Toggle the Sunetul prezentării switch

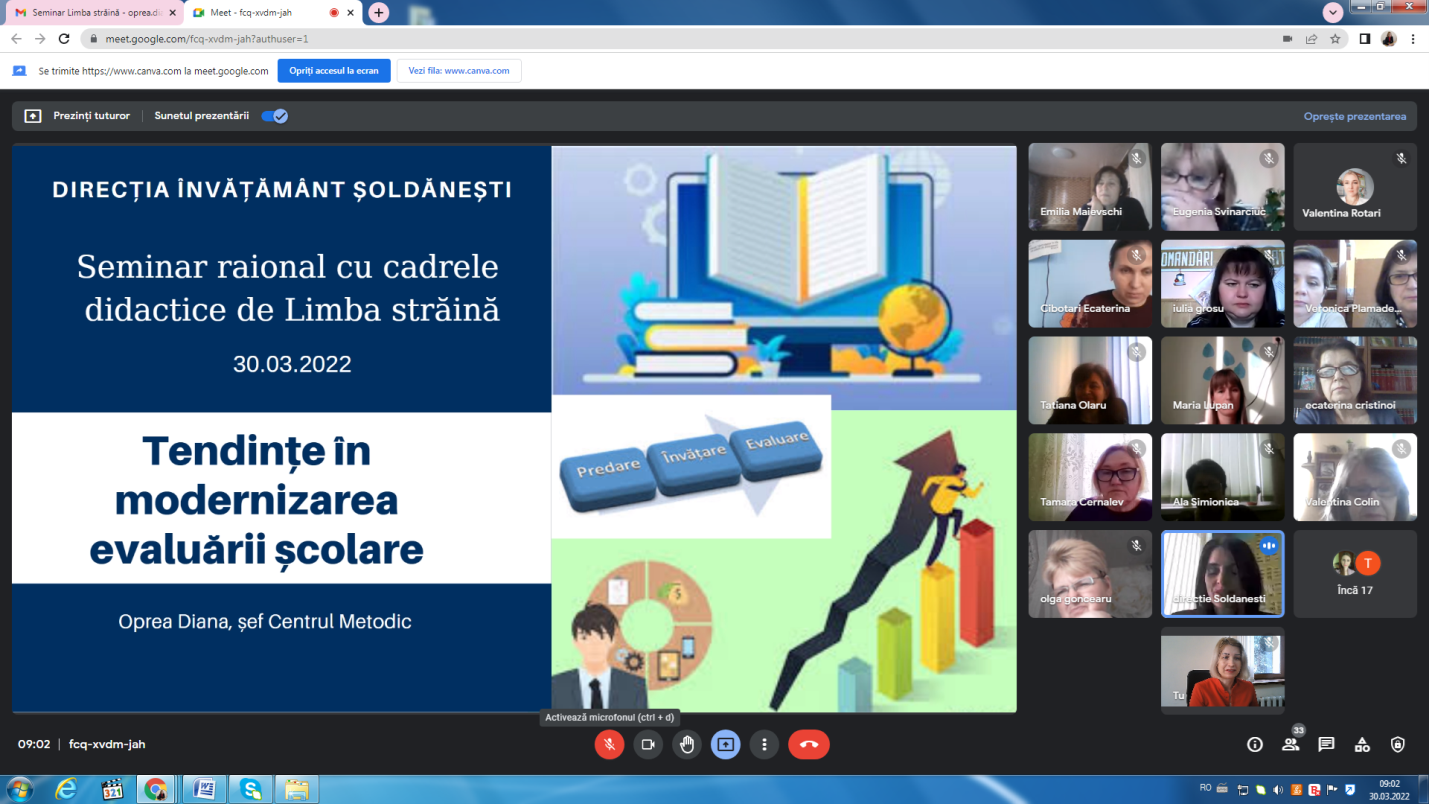coord(274,116)
